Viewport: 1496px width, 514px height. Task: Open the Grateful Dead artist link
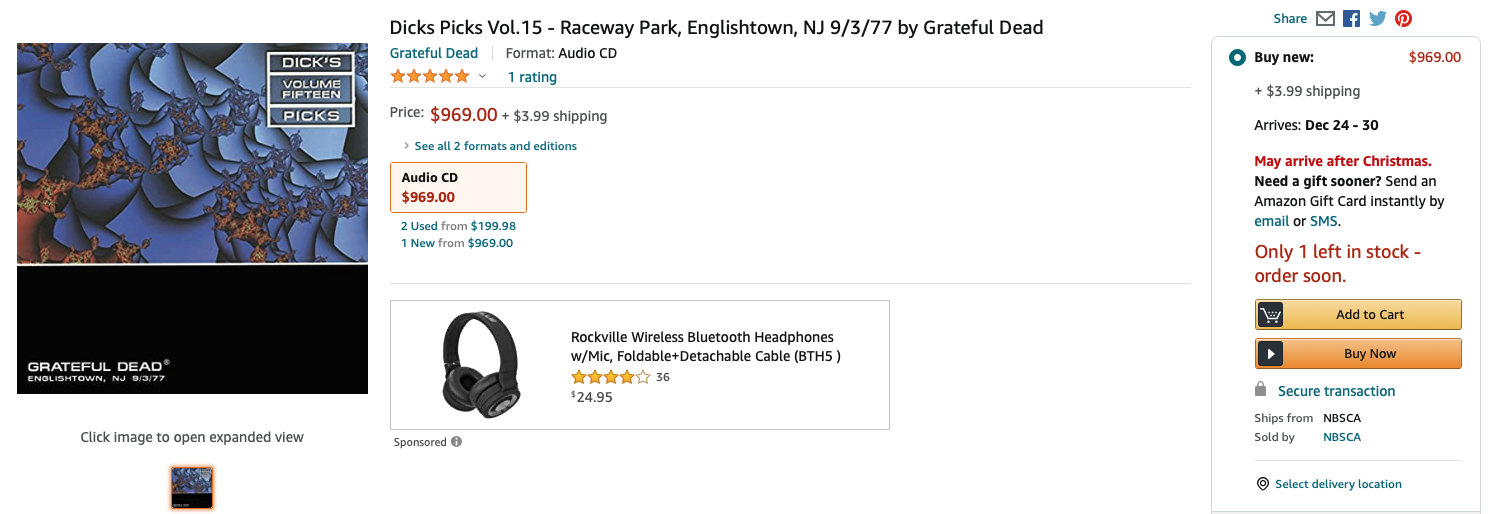coord(434,53)
